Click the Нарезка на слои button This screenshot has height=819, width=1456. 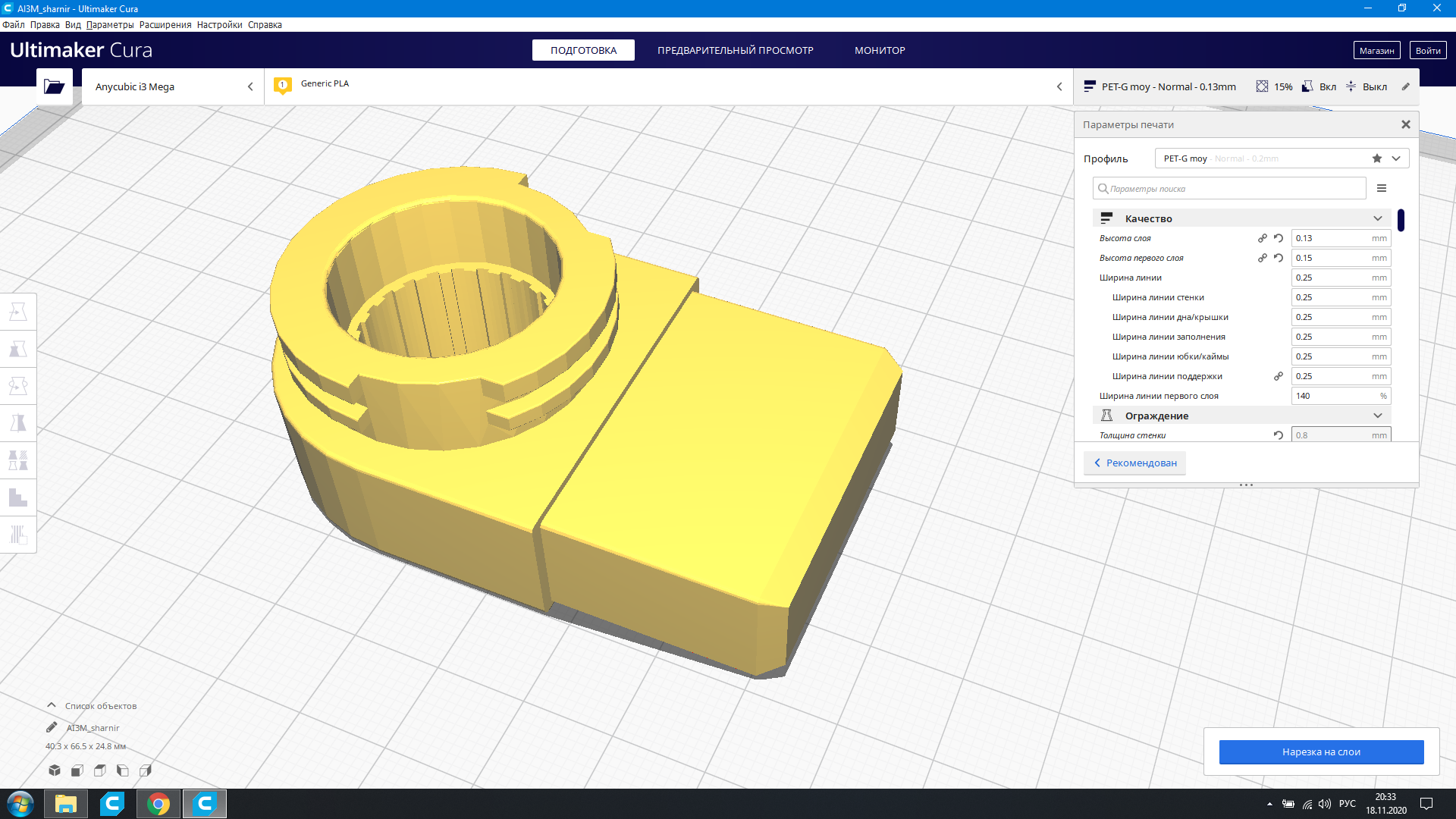pyautogui.click(x=1321, y=752)
